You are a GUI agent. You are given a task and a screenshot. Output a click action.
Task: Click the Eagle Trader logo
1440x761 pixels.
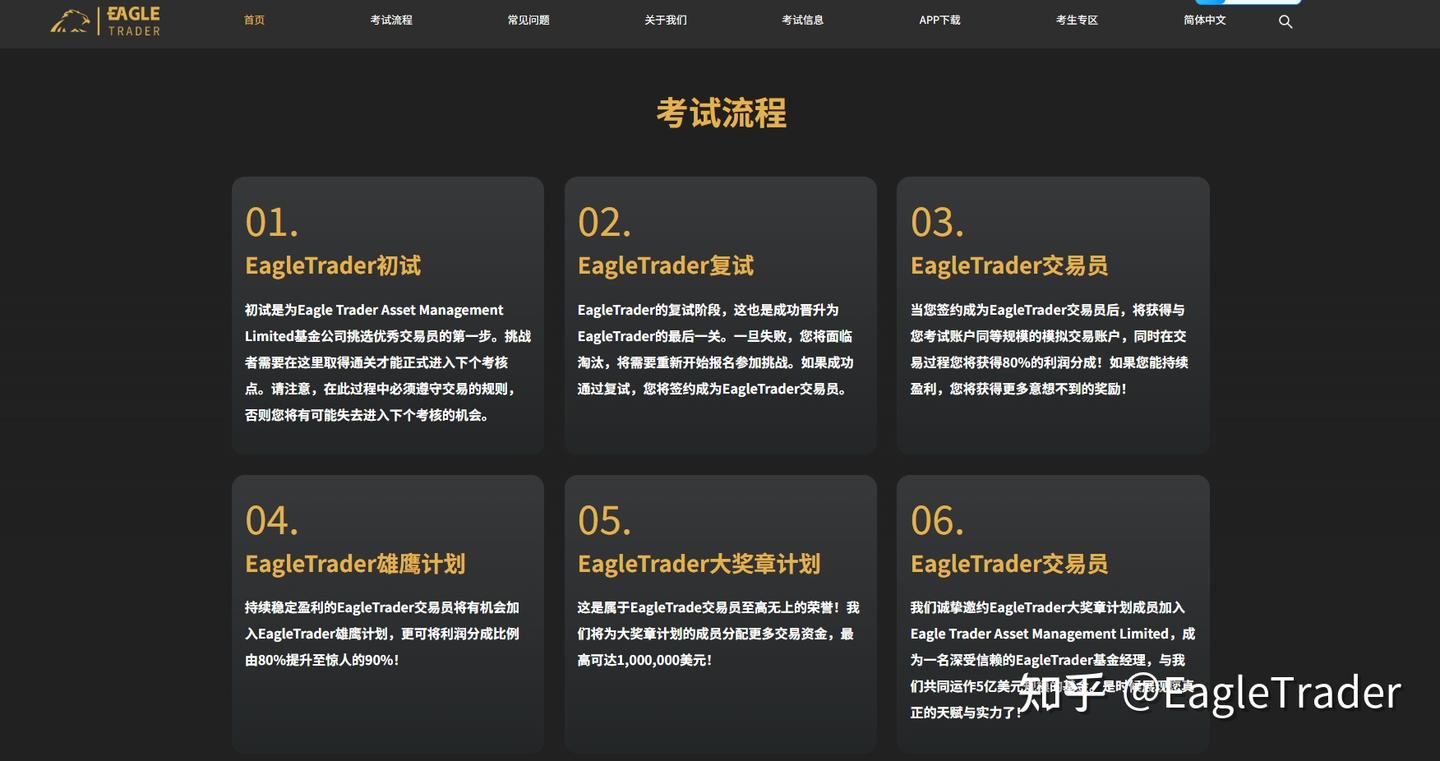tap(105, 21)
